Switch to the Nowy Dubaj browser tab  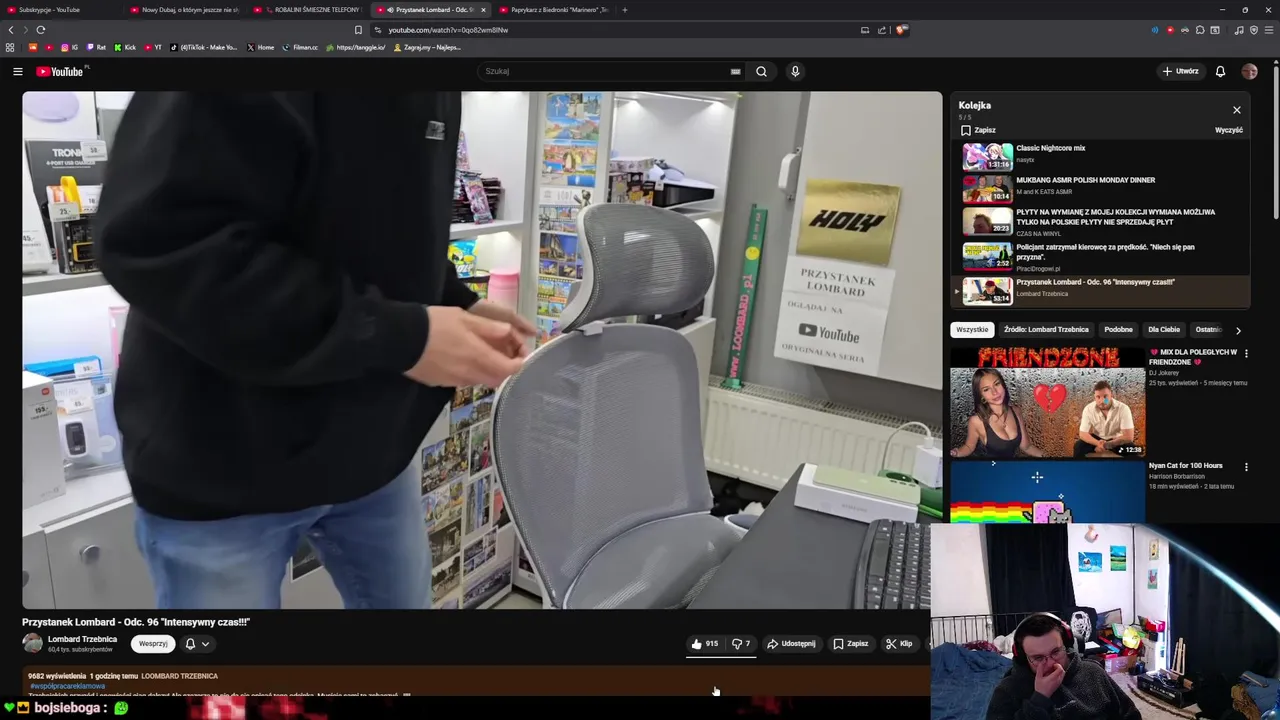[x=185, y=10]
